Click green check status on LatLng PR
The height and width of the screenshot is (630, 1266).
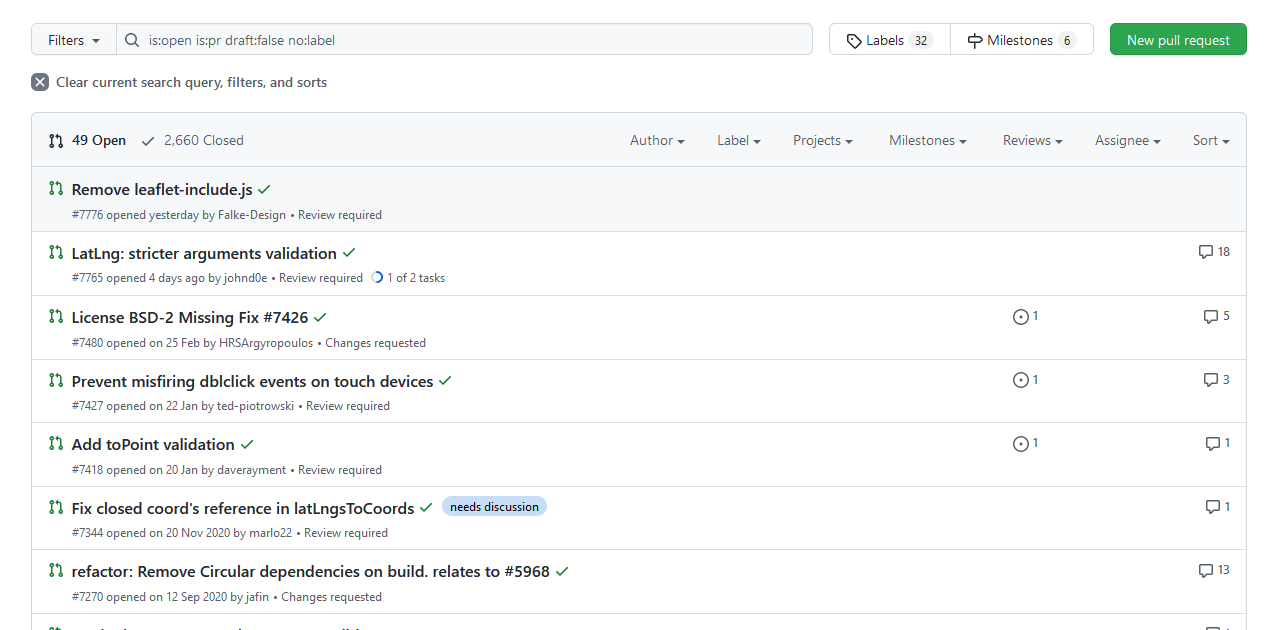coord(349,253)
